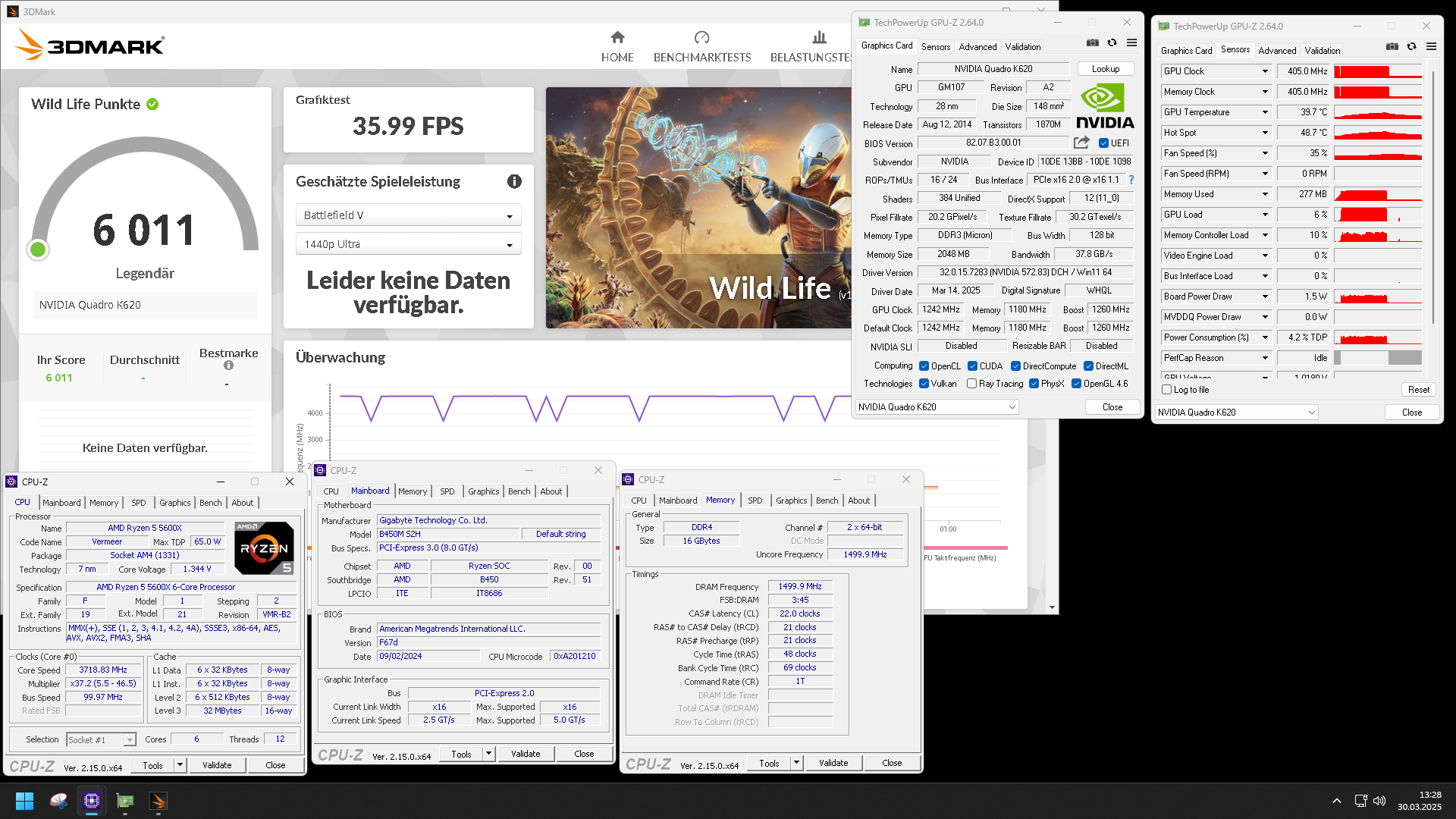Take screenshot in GPU-Z Graphics Card window

[x=1092, y=43]
